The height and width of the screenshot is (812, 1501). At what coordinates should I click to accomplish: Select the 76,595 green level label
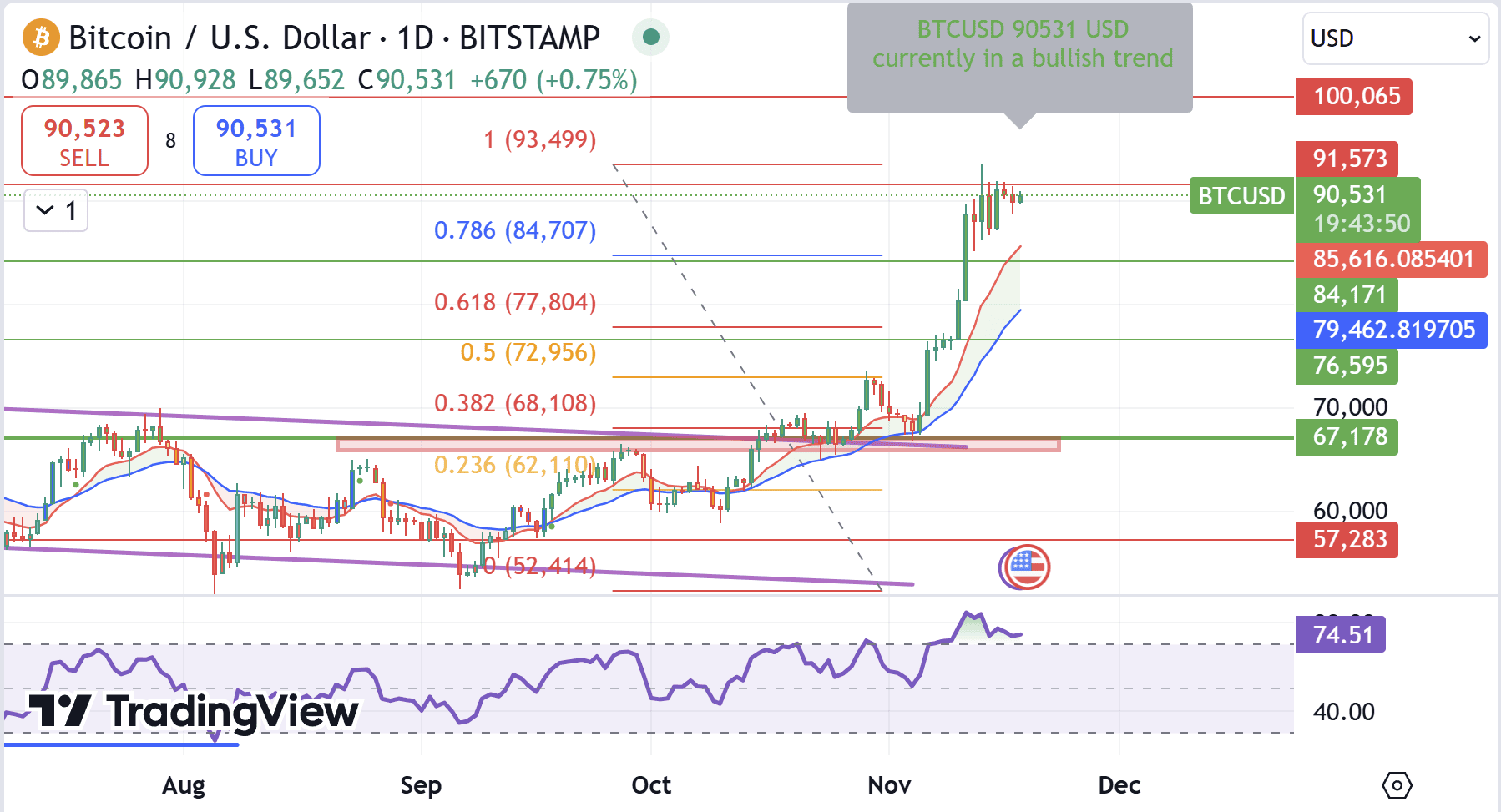tap(1347, 366)
